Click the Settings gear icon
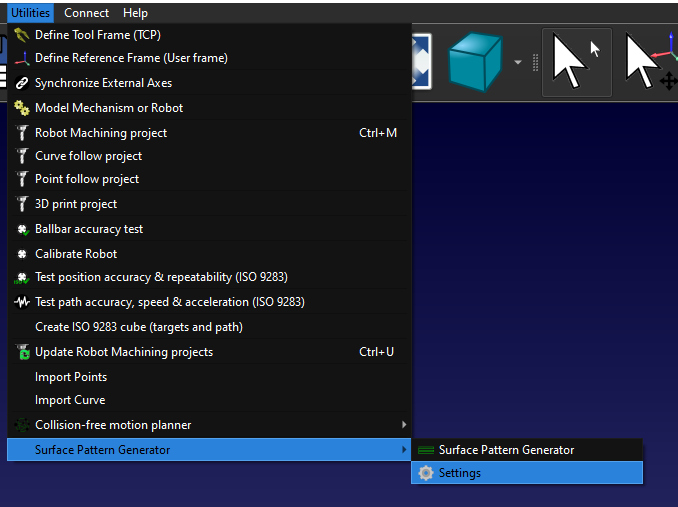 [426, 473]
